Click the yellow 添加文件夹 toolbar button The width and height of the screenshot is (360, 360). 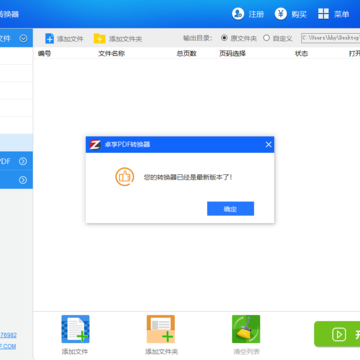pos(118,38)
